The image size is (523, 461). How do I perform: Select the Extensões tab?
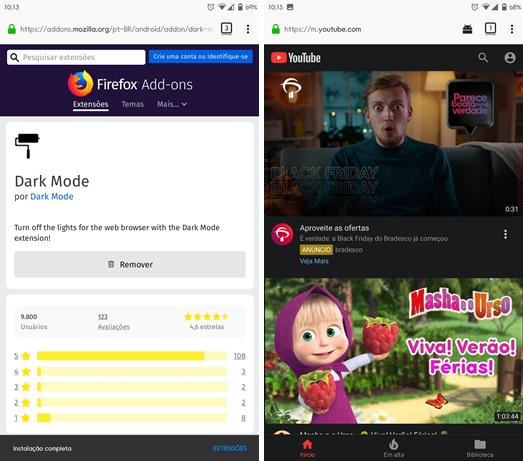tap(91, 104)
